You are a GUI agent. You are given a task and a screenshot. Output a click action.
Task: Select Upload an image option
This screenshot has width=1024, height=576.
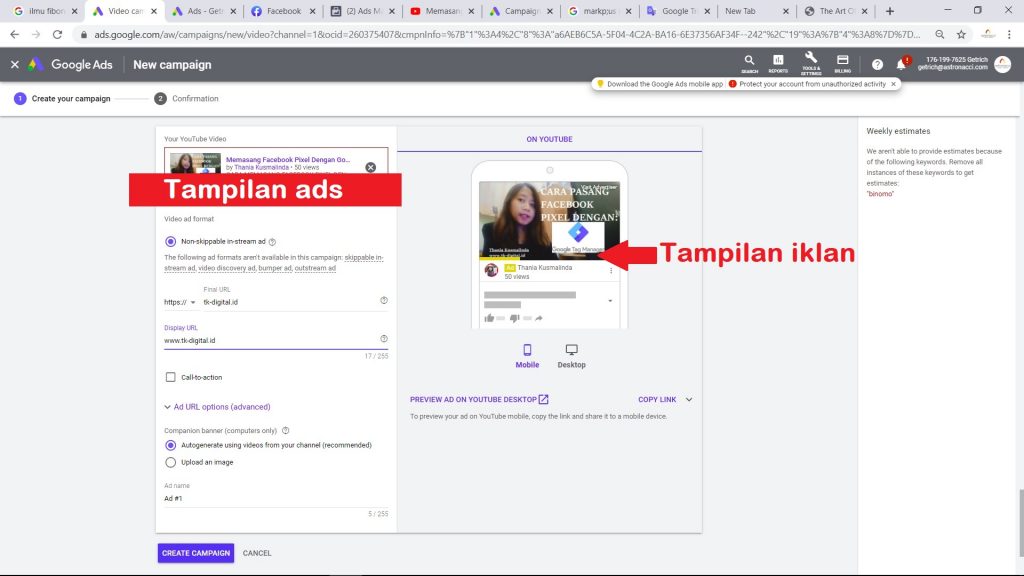pyautogui.click(x=170, y=462)
